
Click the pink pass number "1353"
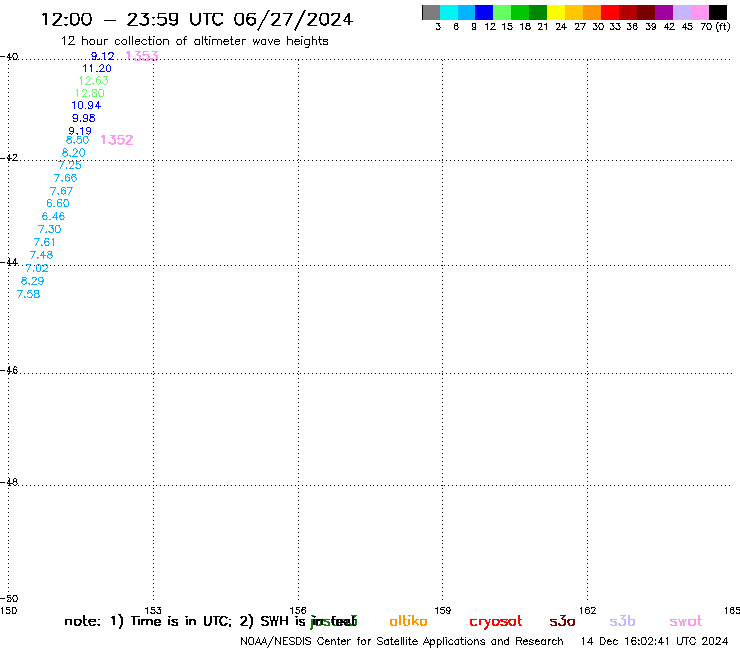pyautogui.click(x=142, y=56)
